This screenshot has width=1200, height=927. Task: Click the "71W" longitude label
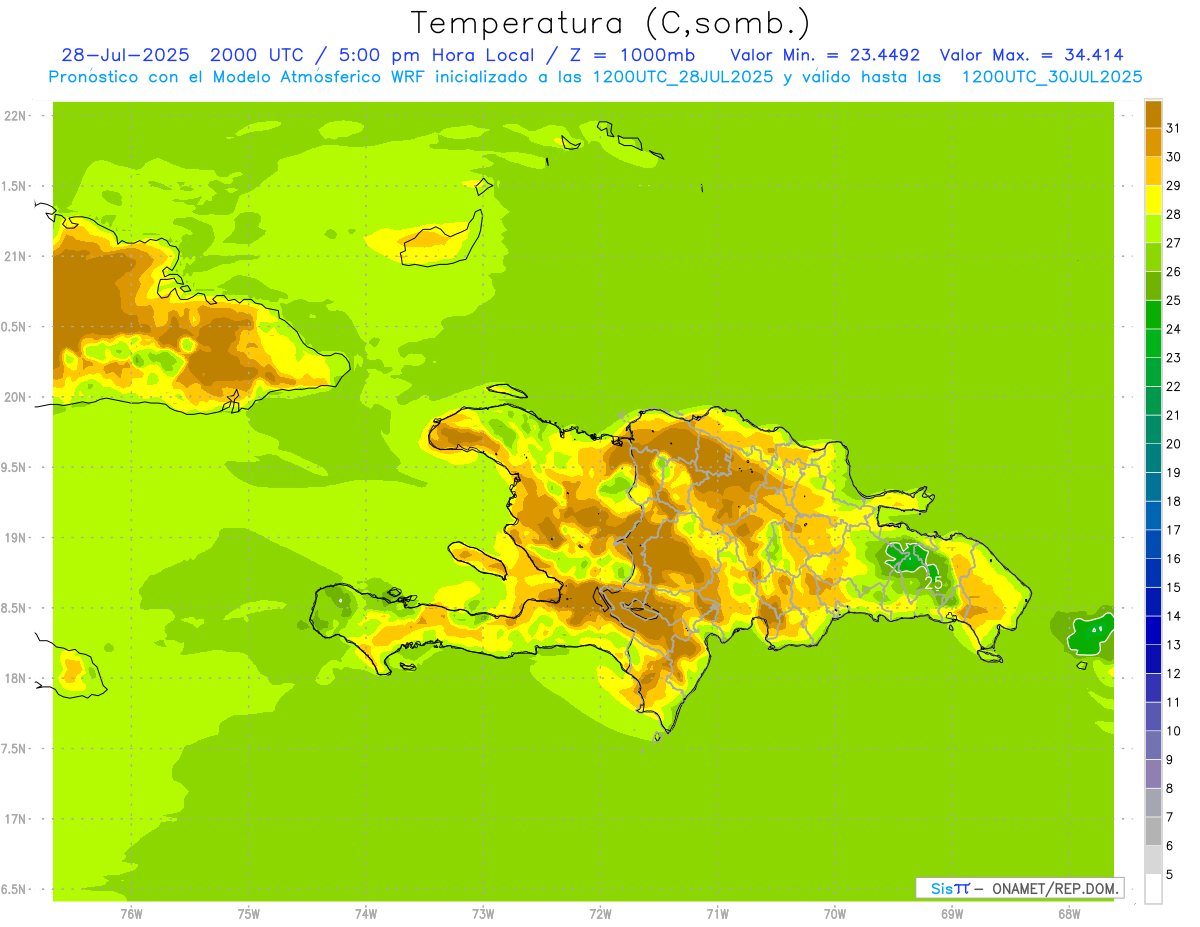(x=717, y=914)
